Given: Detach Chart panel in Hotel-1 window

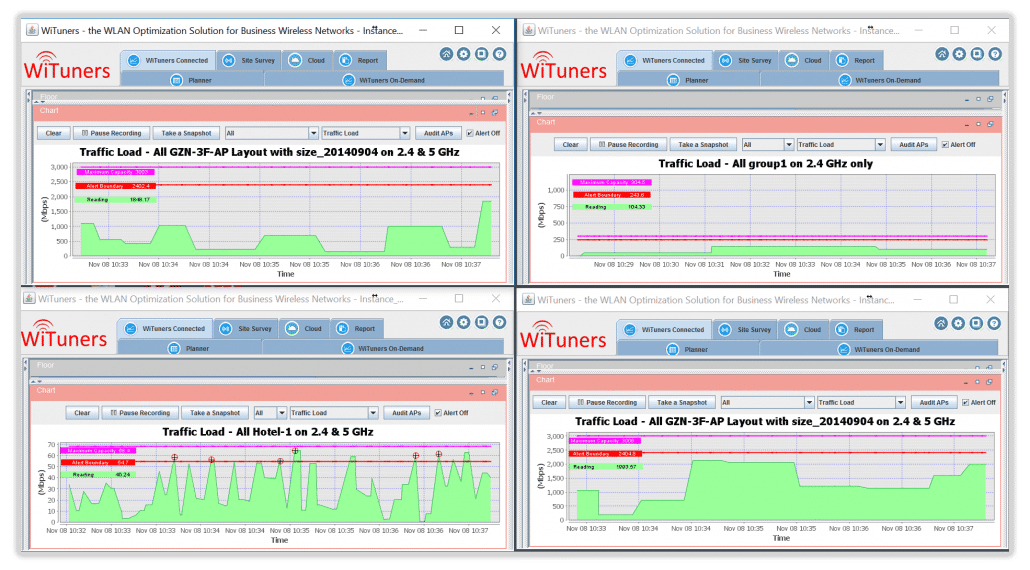Looking at the screenshot, I should coord(495,392).
